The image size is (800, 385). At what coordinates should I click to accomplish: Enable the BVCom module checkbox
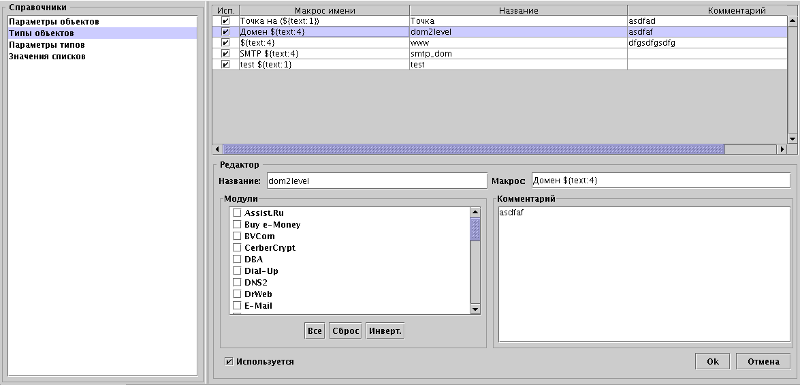pos(237,236)
